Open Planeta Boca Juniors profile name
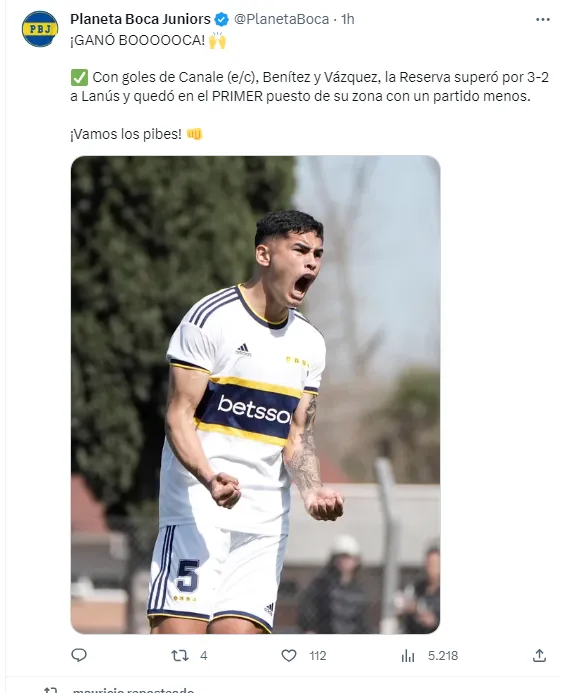 (x=140, y=19)
